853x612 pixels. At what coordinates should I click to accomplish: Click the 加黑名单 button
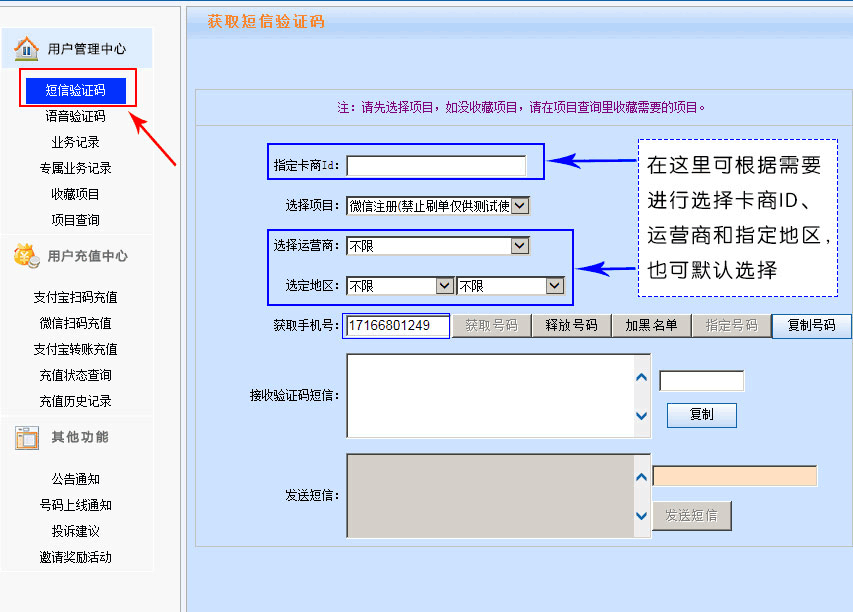point(651,326)
